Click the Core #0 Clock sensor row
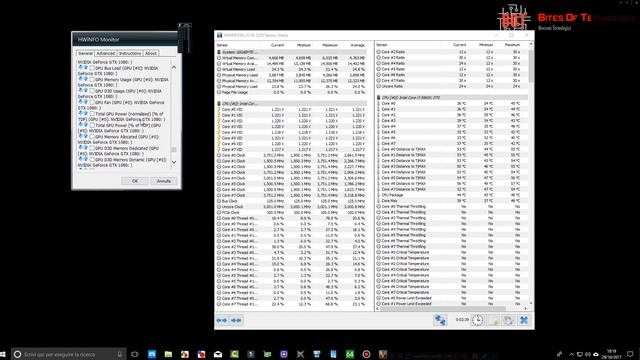Screen dimensions: 640x360 tap(291, 155)
